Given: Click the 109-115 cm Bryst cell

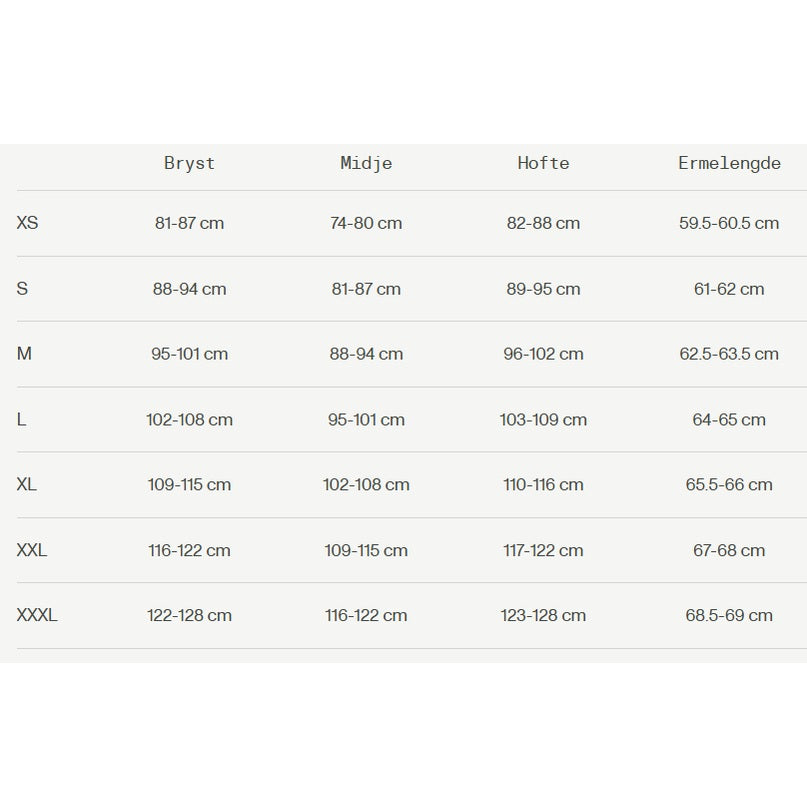Looking at the screenshot, I should point(189,485).
